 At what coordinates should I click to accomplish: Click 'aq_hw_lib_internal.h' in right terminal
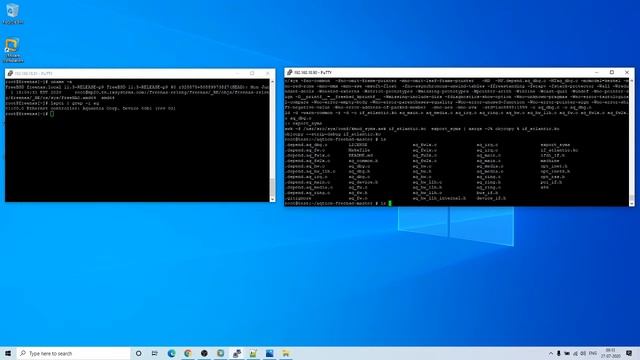click(x=439, y=198)
